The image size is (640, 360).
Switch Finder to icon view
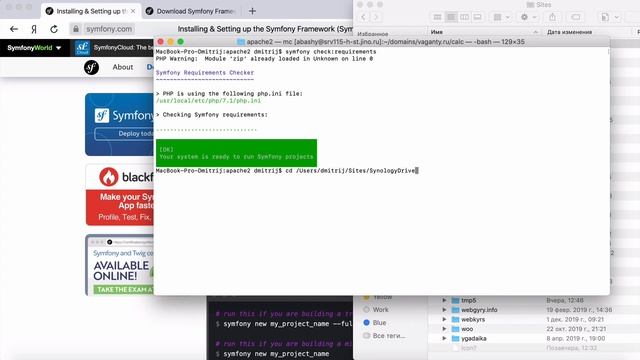coord(437,17)
